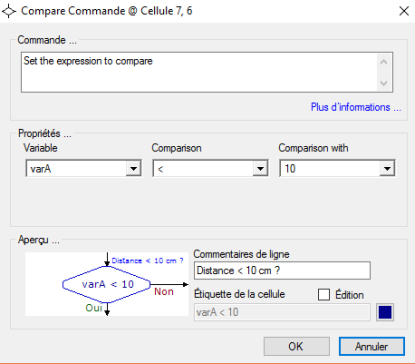Enable the Édition checkbox

click(324, 295)
